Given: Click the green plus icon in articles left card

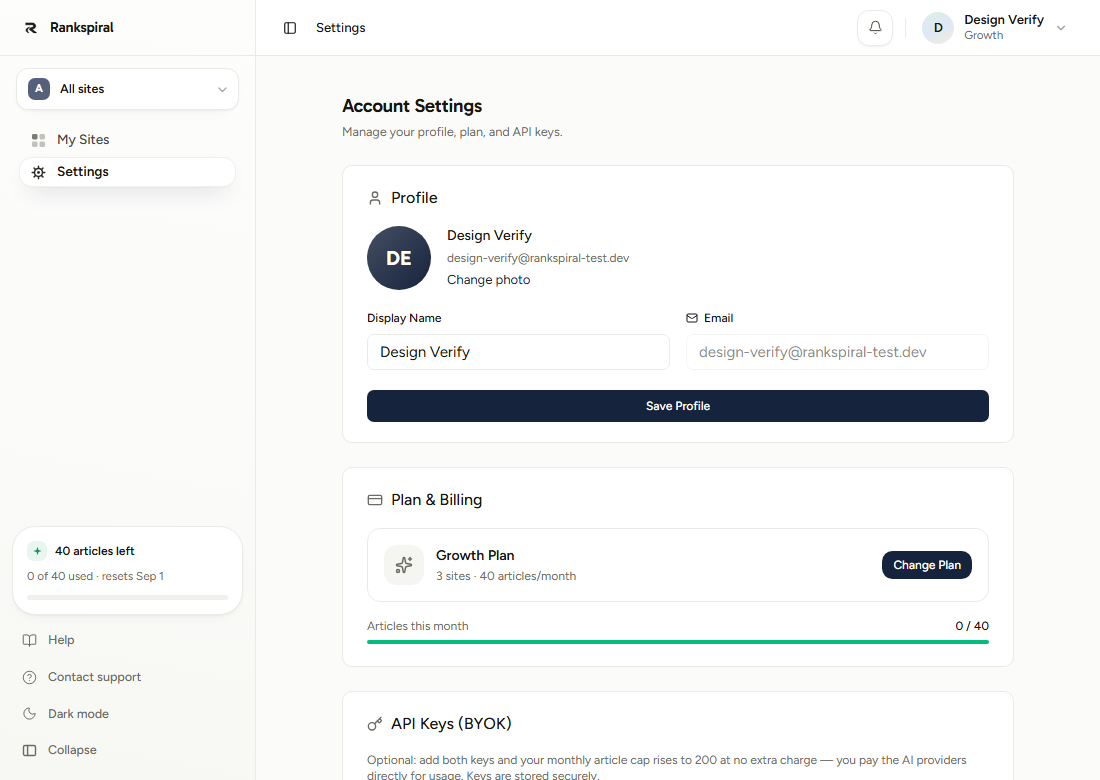Looking at the screenshot, I should [x=37, y=551].
